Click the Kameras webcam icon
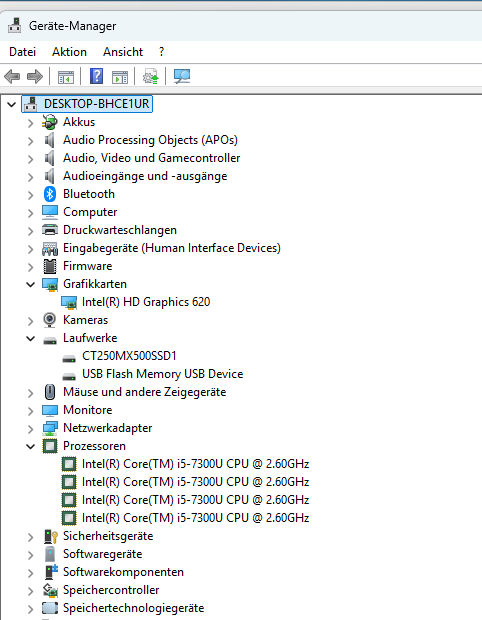This screenshot has height=620, width=482. pos(50,320)
